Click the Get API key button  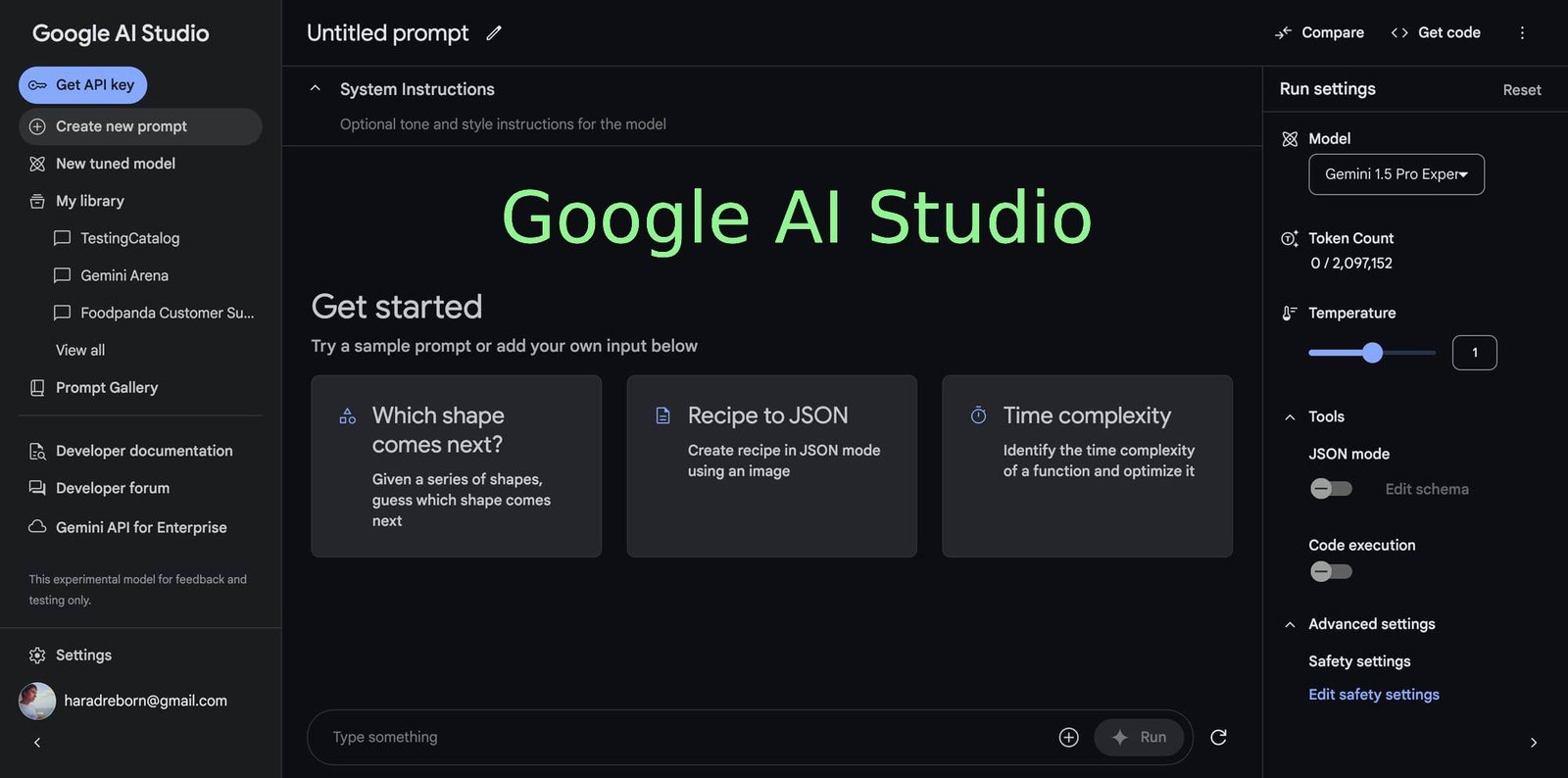82,85
